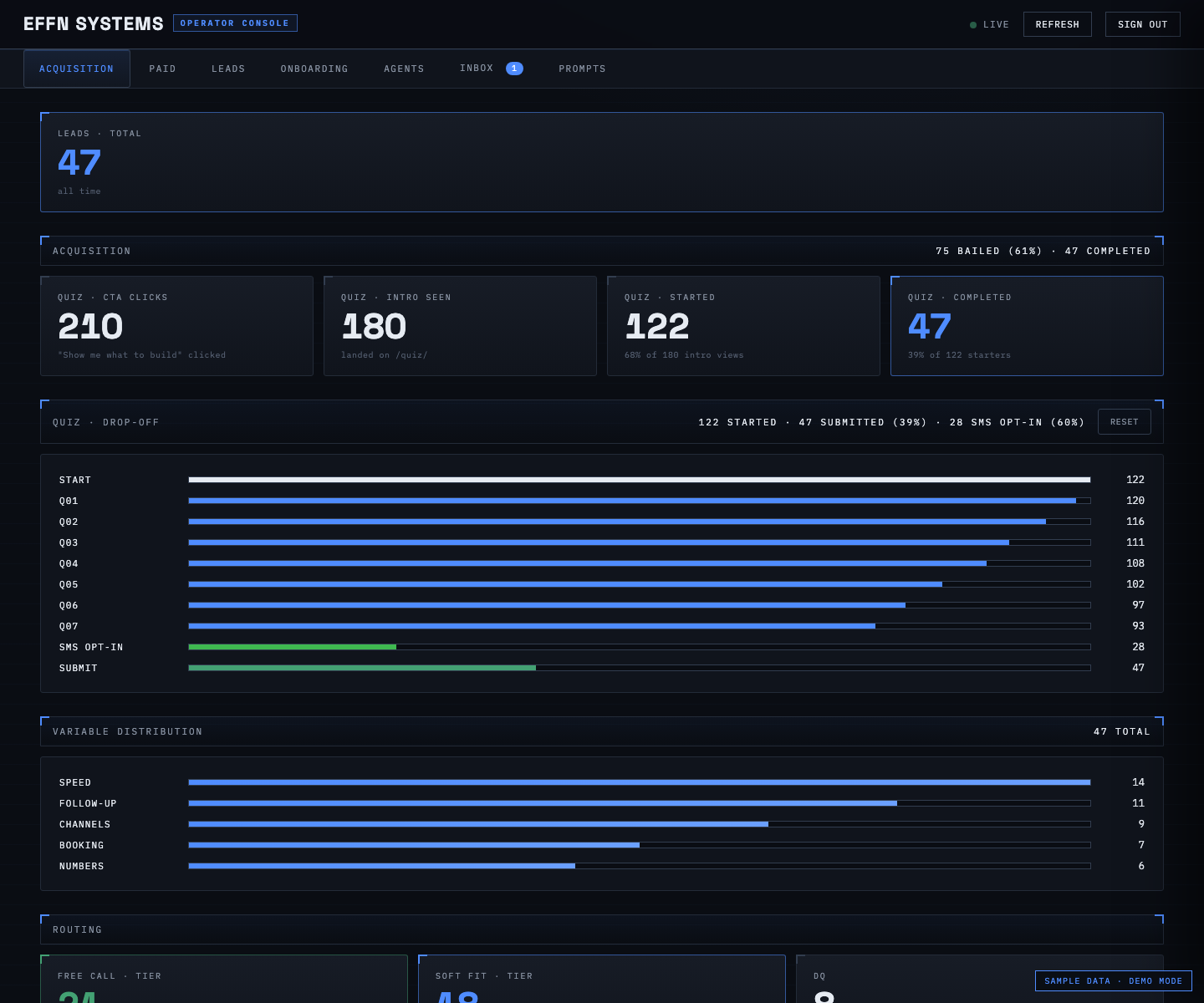Select the Quiz Started card
This screenshot has height=1003, width=1204.
(743, 326)
